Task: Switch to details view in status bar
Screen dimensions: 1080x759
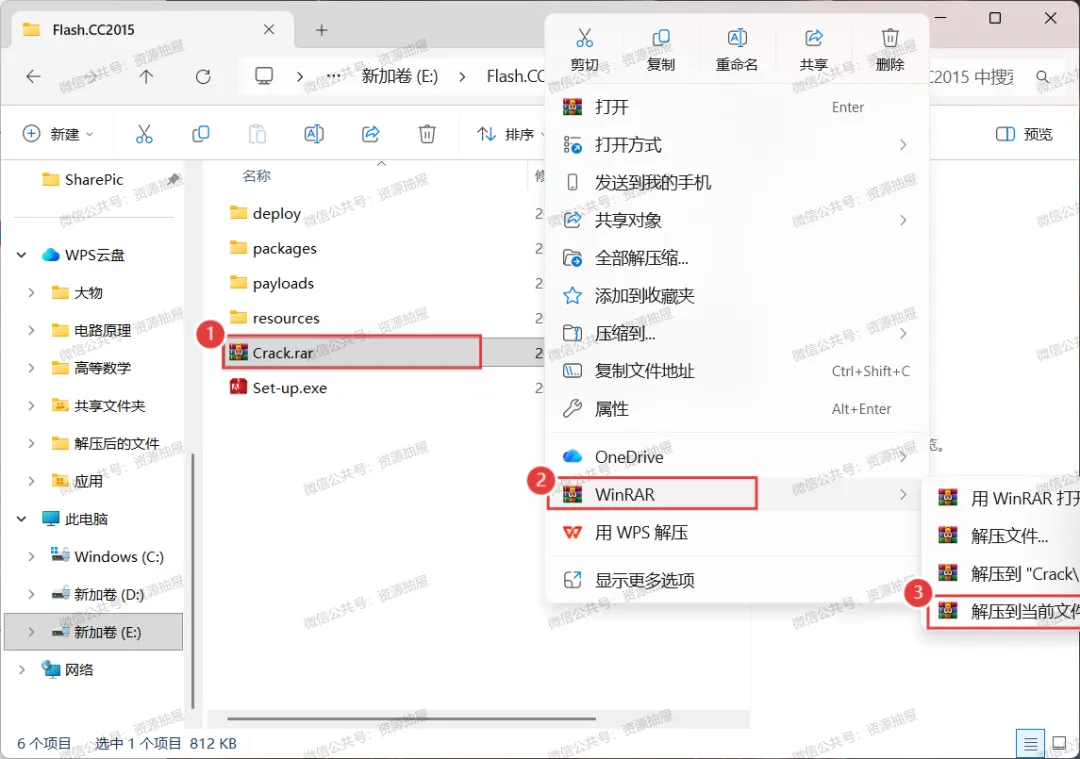Action: (x=1030, y=744)
